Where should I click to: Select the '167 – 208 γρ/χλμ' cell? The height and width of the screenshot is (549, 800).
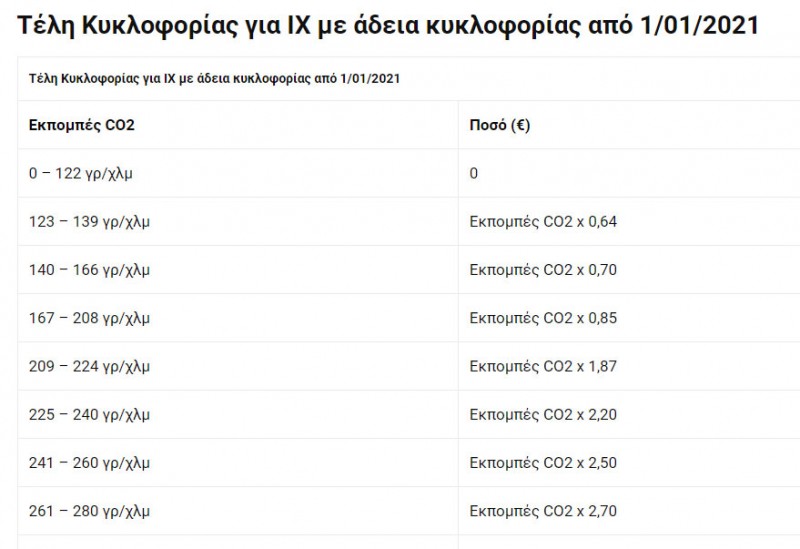pyautogui.click(x=89, y=319)
